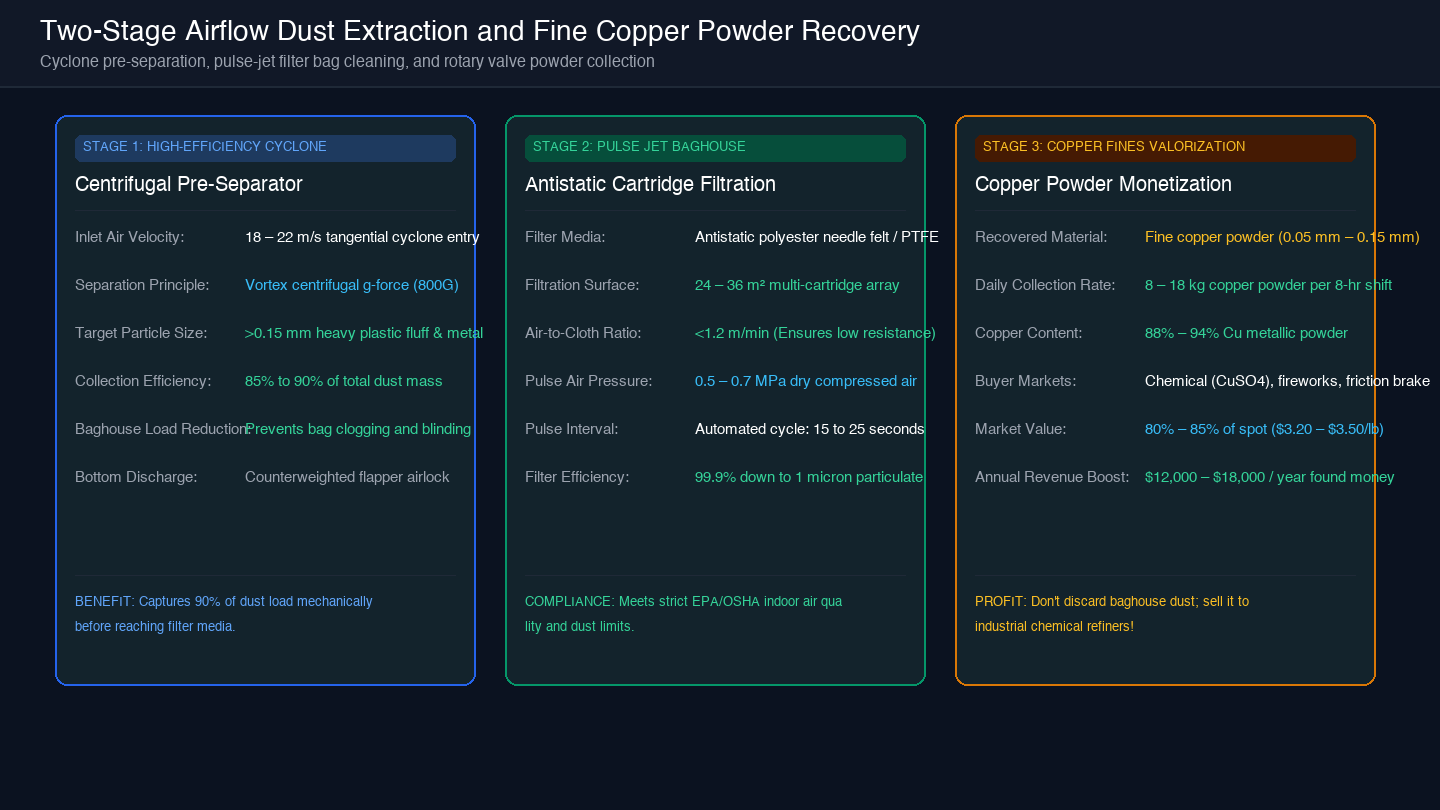Select "<1.2 m/min (Ensures low resistance)" value
Viewport: 1440px width, 810px height.
815,333
